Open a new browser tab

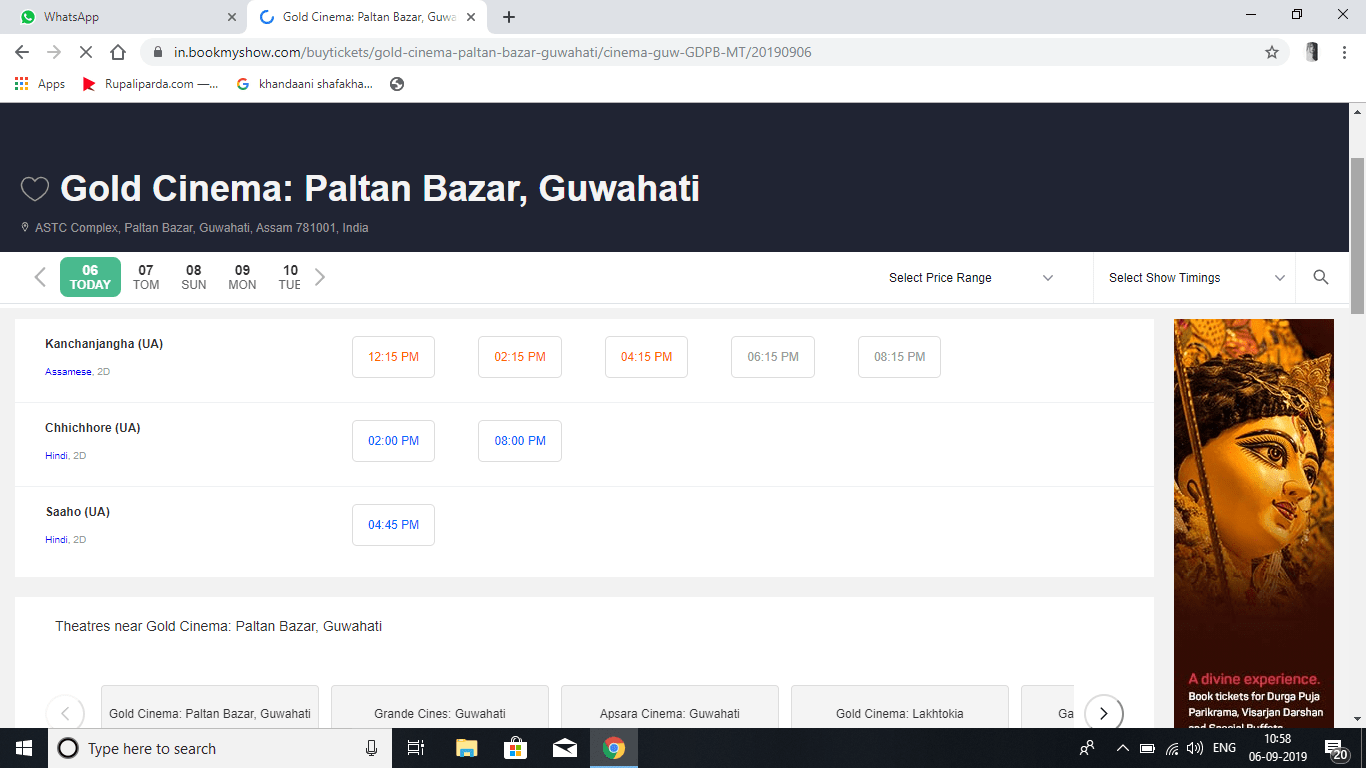(x=509, y=17)
